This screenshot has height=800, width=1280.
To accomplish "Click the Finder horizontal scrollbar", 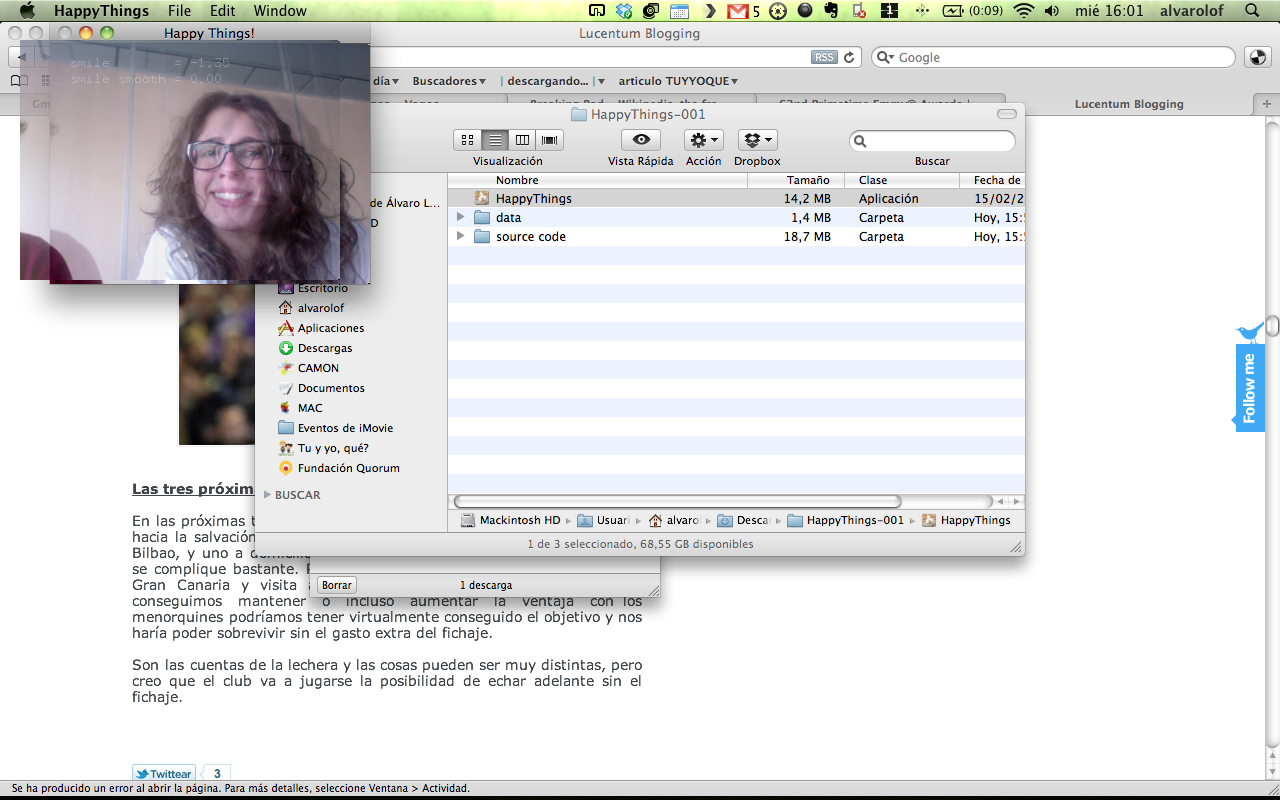I will [x=678, y=501].
